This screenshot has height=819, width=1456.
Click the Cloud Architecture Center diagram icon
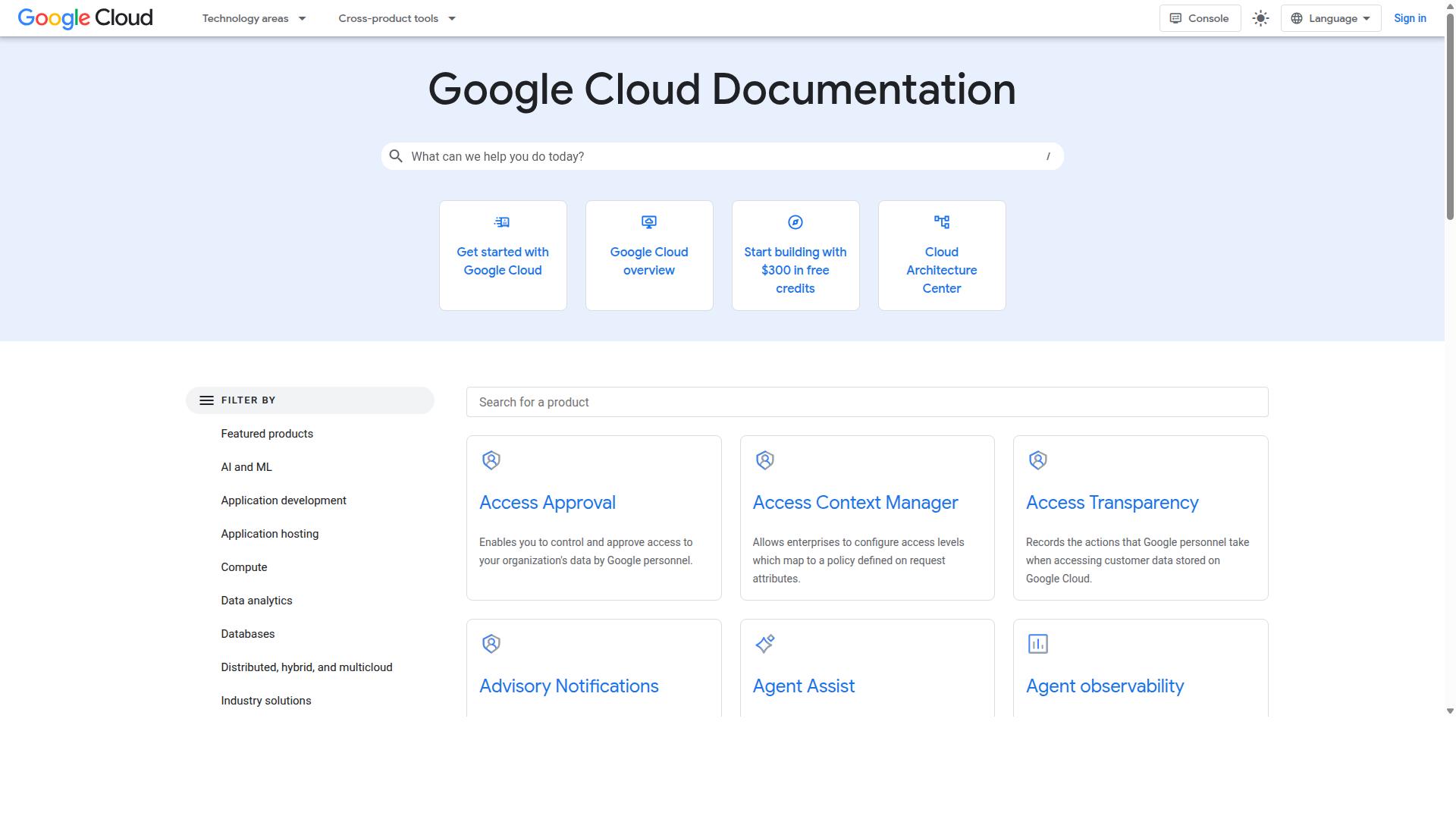tap(942, 222)
